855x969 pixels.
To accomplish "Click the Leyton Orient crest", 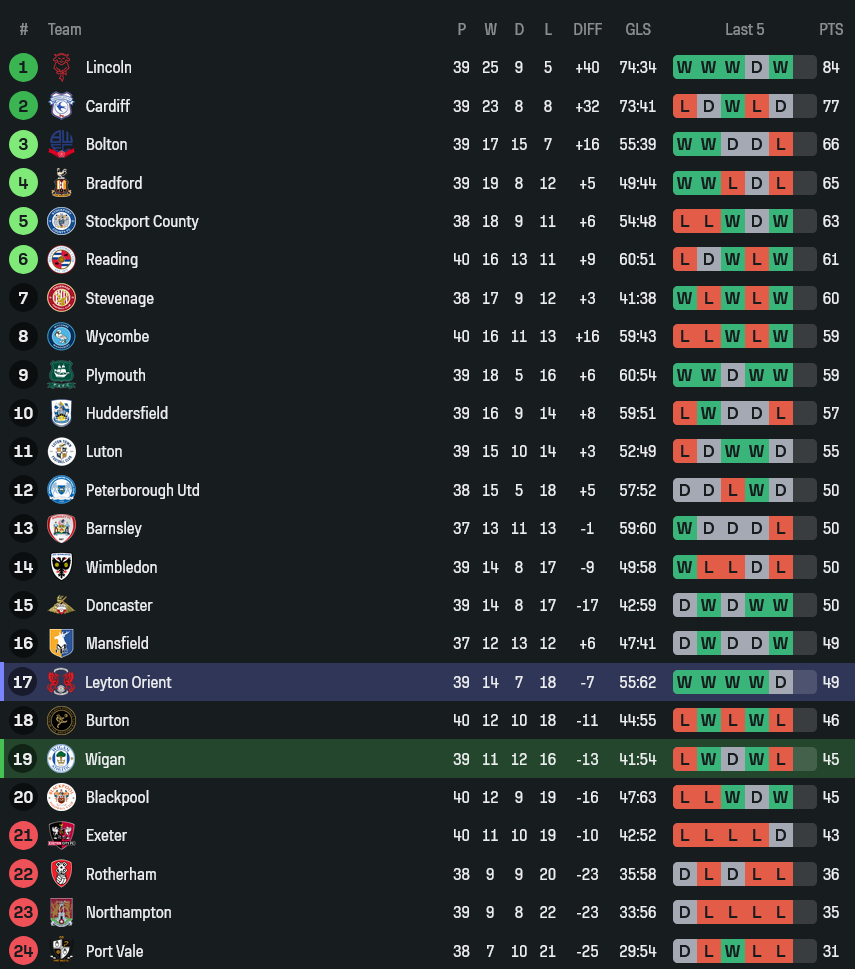I will (x=61, y=682).
